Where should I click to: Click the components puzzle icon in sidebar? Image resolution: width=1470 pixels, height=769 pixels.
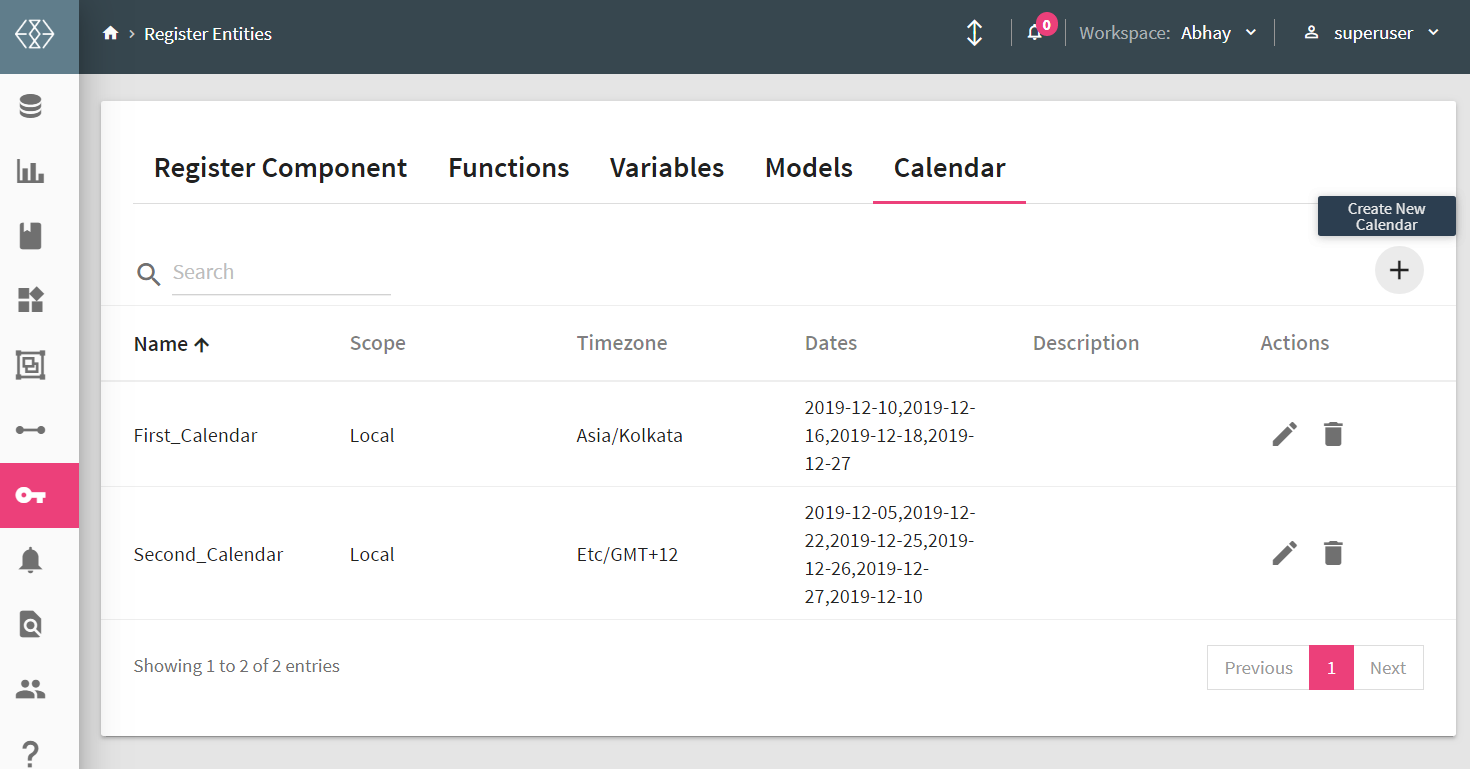pos(29,300)
